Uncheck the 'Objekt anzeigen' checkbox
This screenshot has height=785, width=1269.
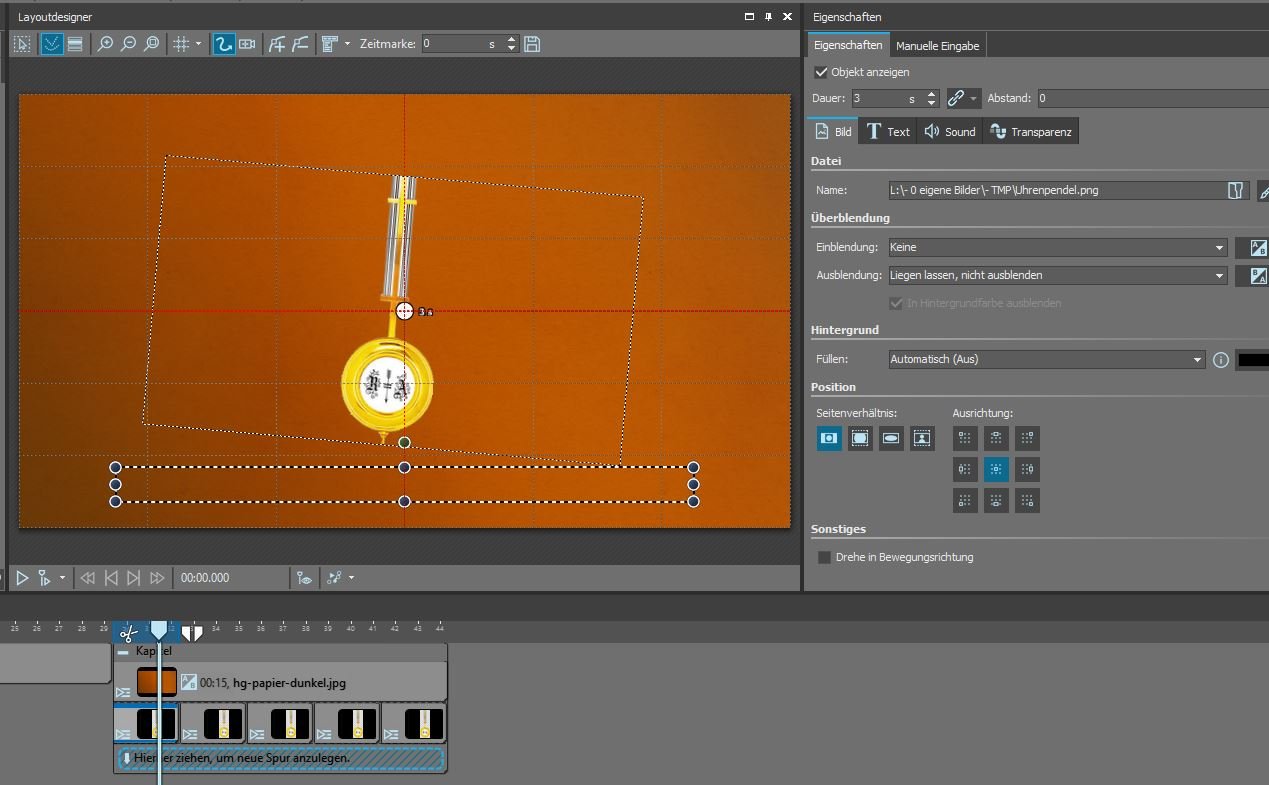point(821,72)
